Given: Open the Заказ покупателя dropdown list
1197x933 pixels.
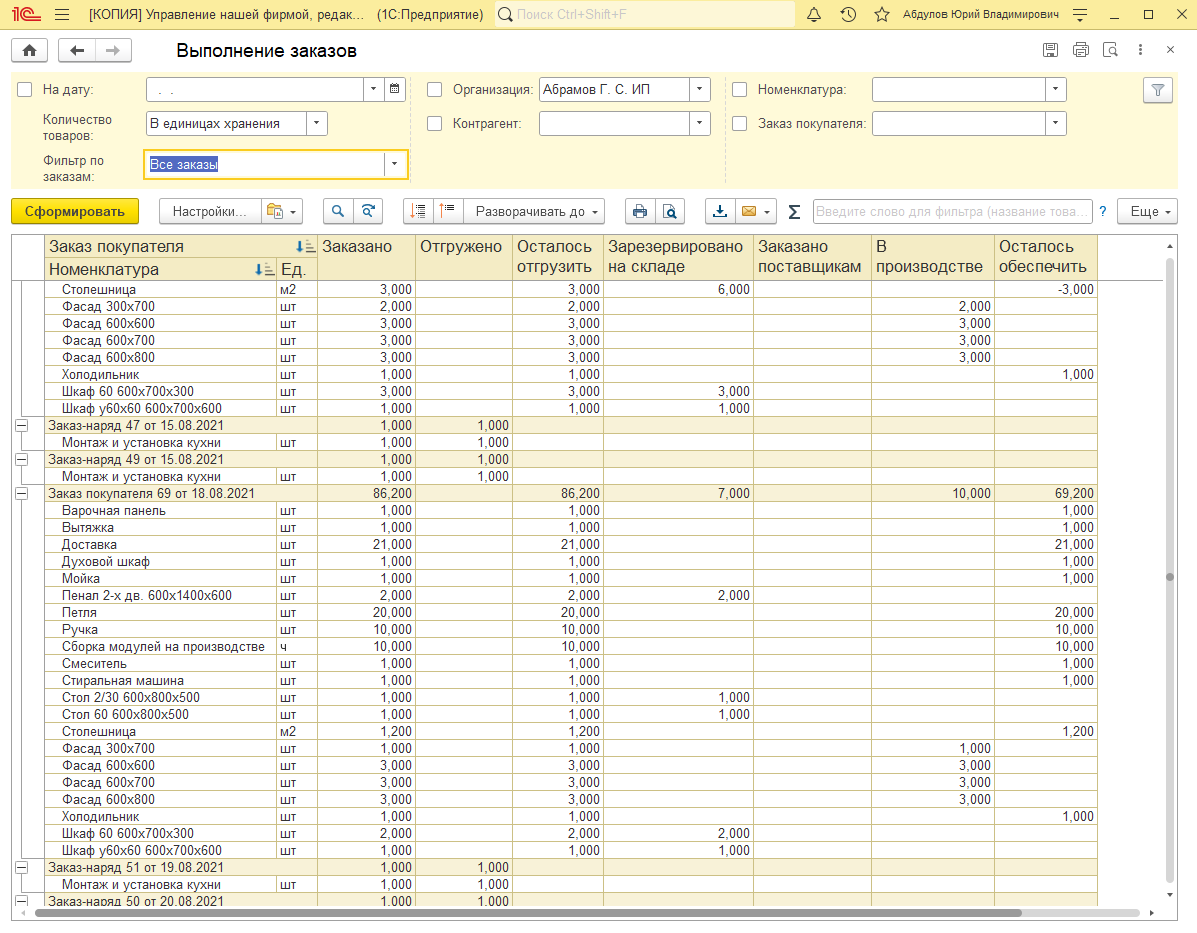Looking at the screenshot, I should point(1055,123).
